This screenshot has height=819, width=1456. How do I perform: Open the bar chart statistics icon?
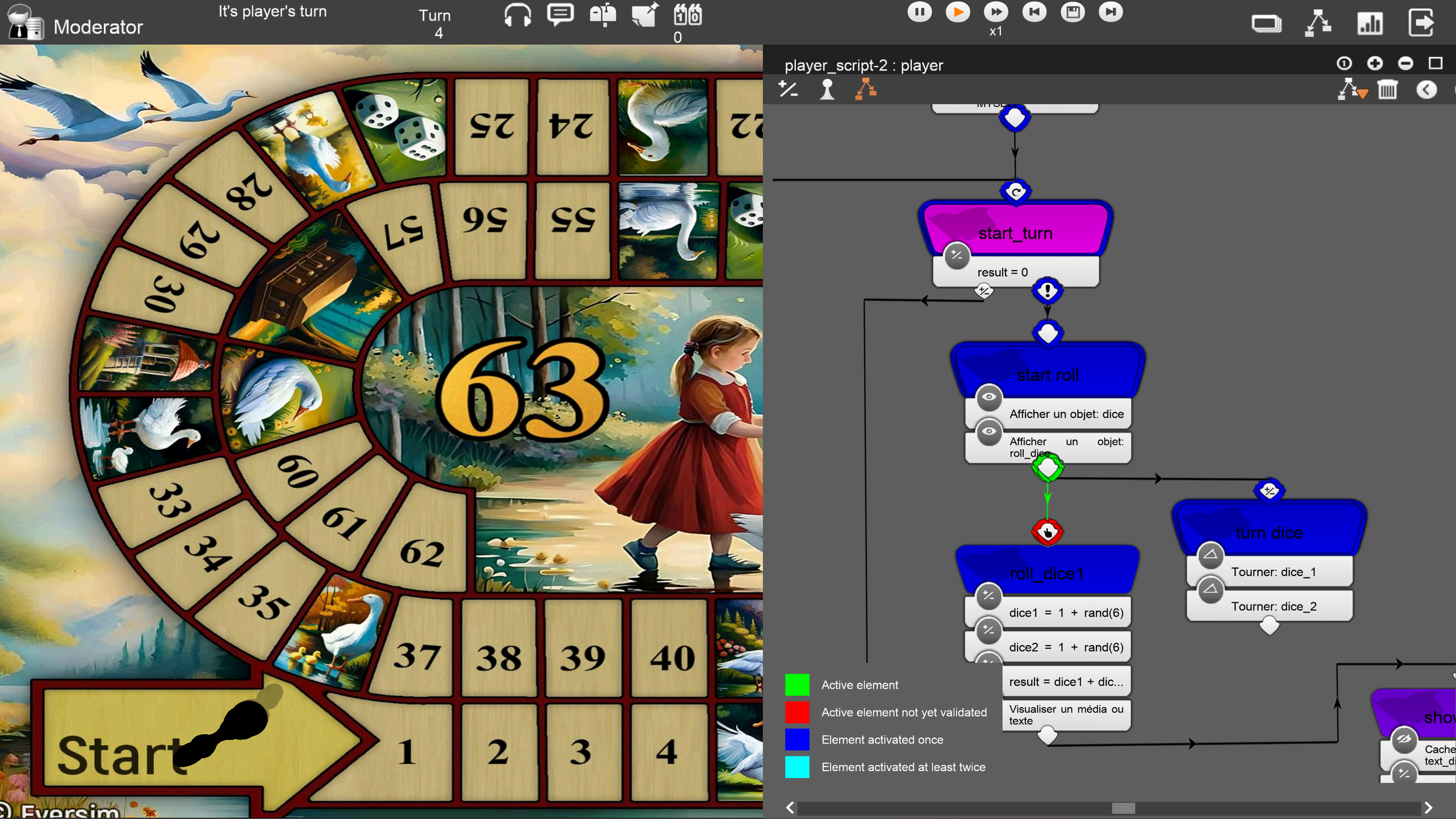[x=1370, y=24]
